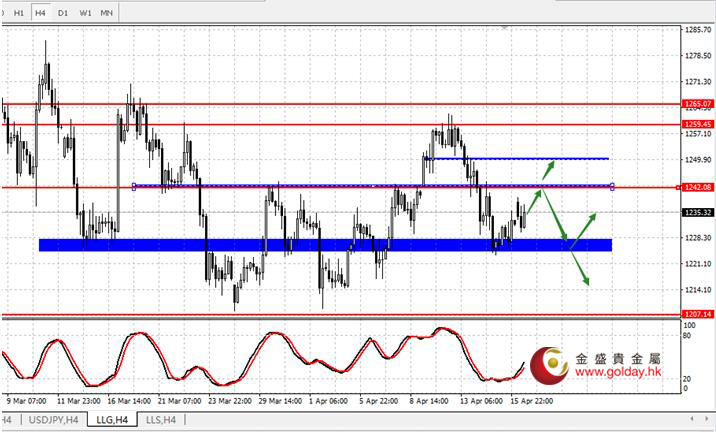Click the 1259.45 red price label
The width and height of the screenshot is (716, 433).
point(697,125)
